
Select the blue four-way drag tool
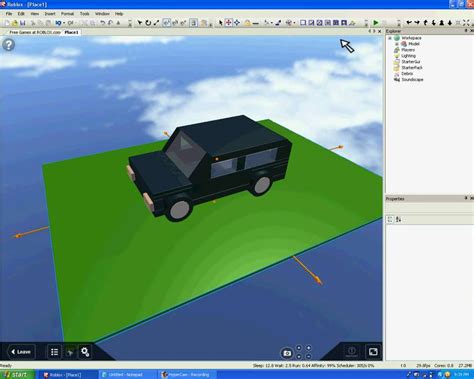tap(237, 23)
